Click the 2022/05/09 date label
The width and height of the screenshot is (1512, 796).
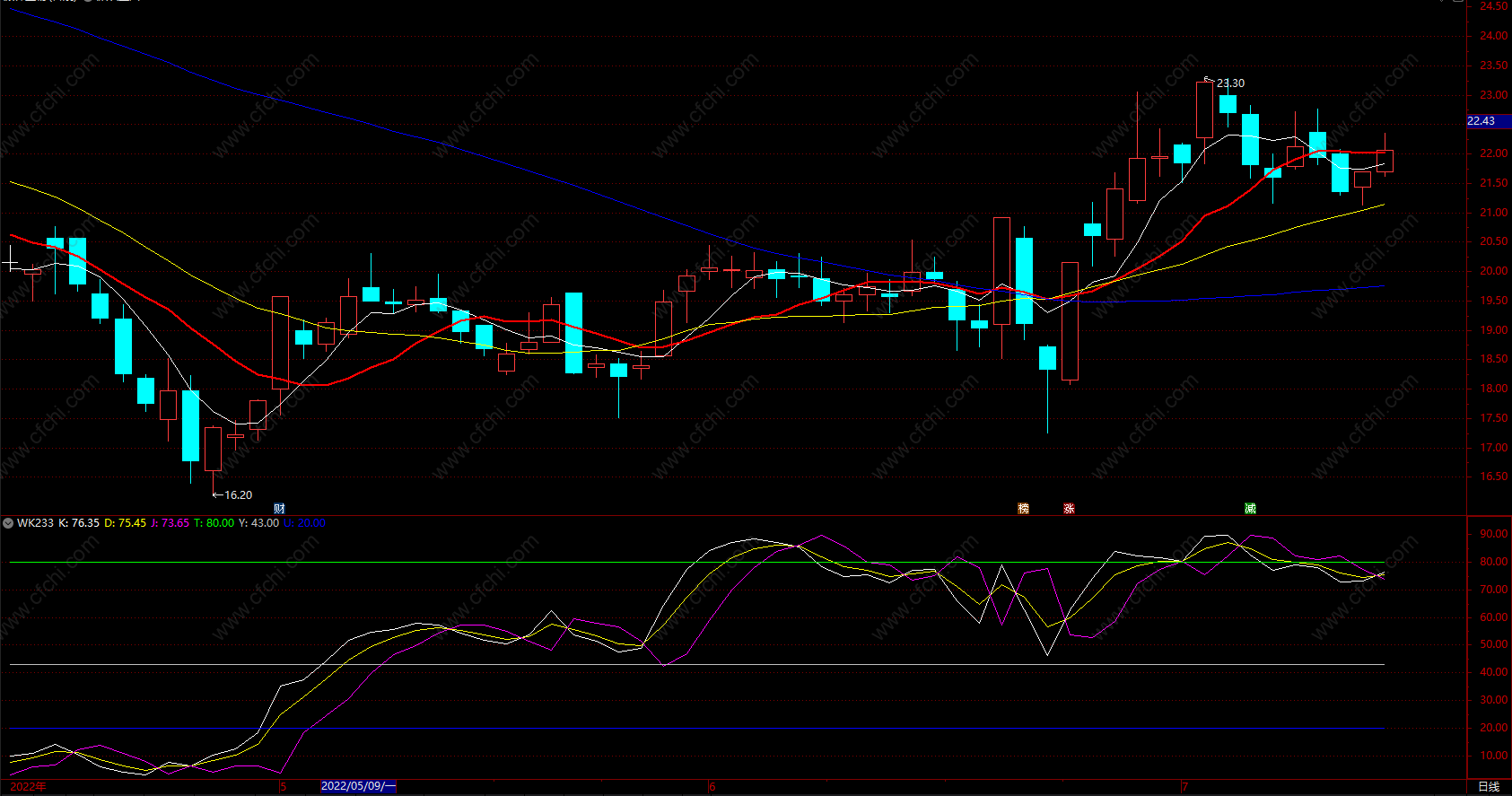(x=358, y=786)
